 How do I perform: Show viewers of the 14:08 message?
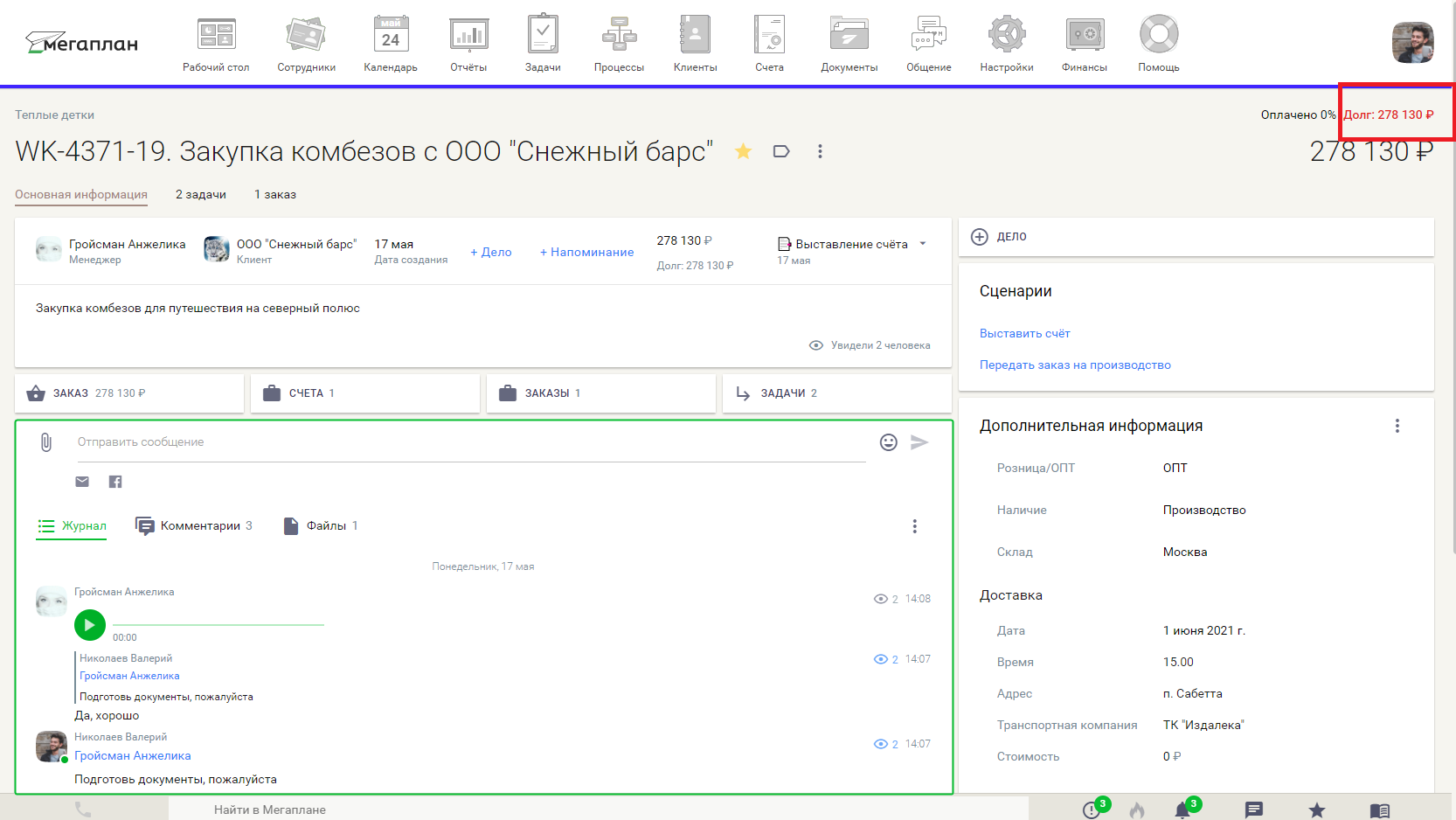click(x=885, y=599)
